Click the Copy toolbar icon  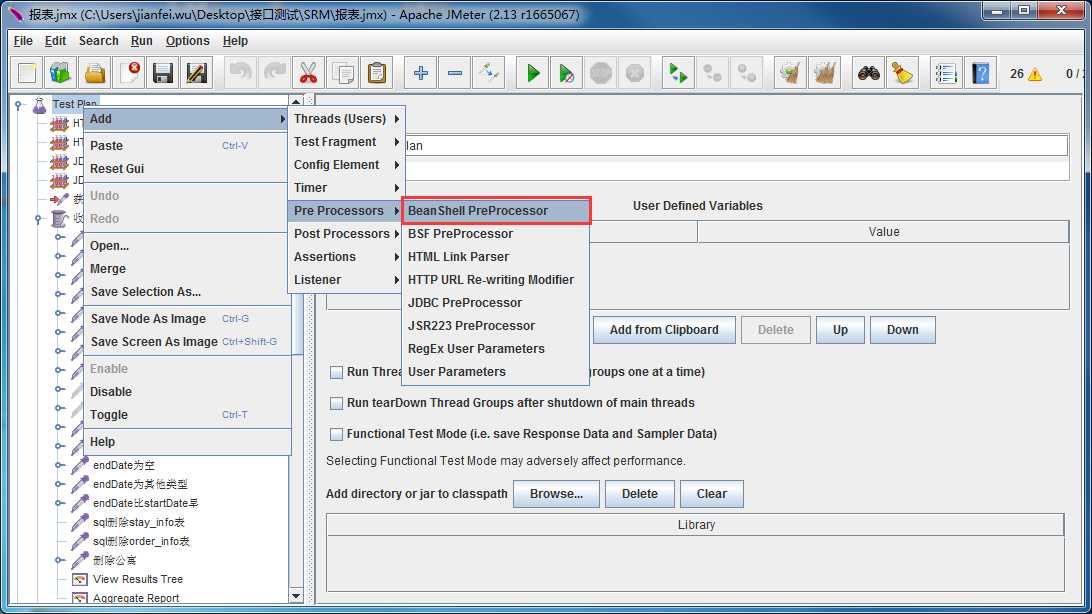pos(343,73)
